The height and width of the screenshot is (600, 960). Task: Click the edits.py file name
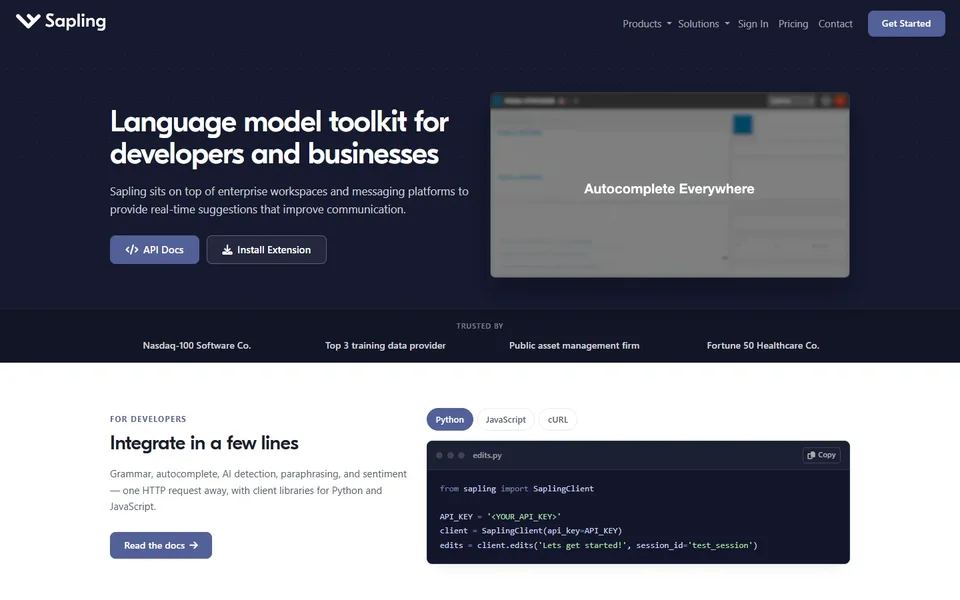tap(487, 456)
